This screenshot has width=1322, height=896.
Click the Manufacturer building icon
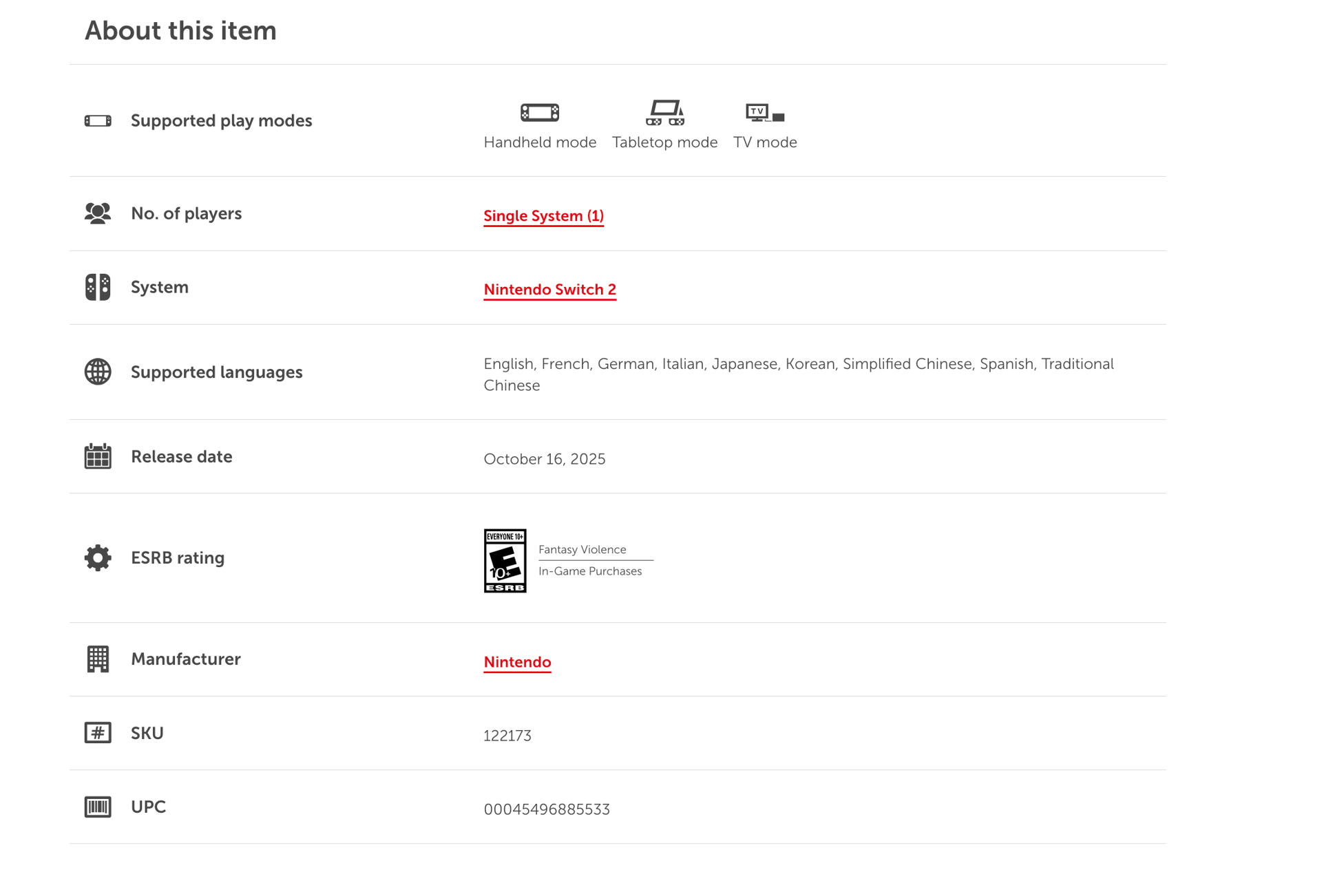pos(98,659)
